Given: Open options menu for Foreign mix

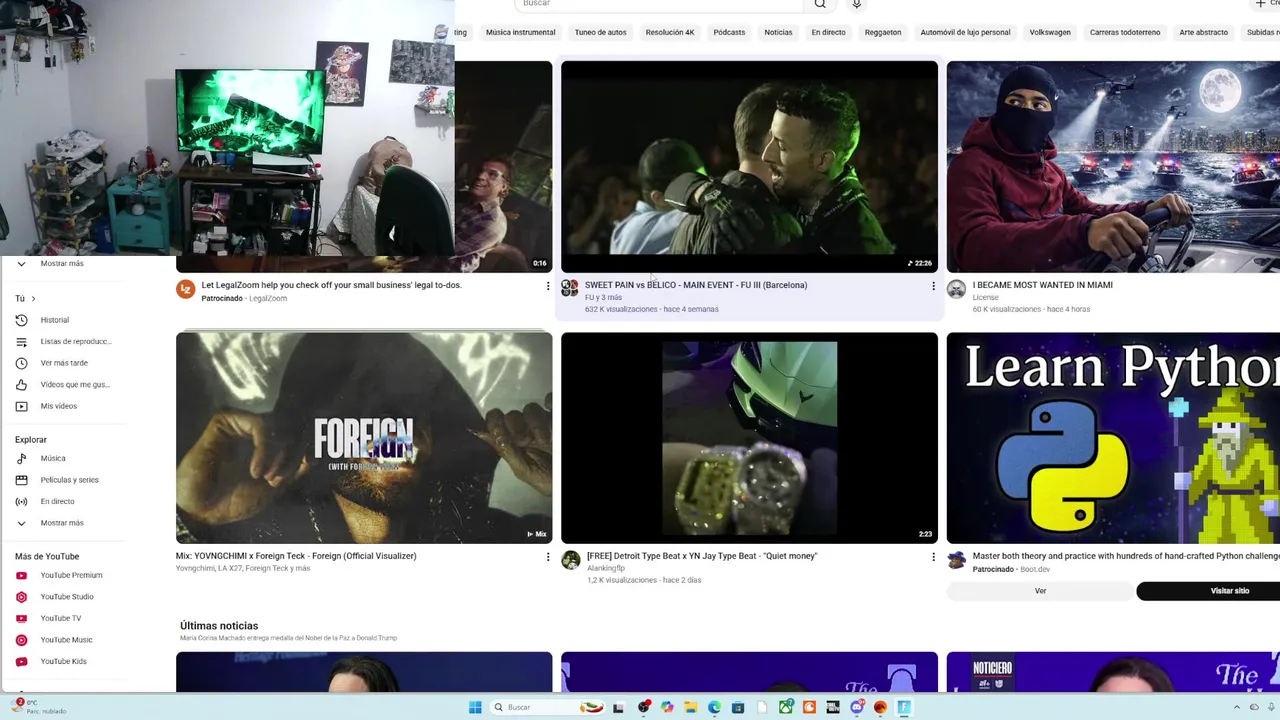Looking at the screenshot, I should coord(547,557).
